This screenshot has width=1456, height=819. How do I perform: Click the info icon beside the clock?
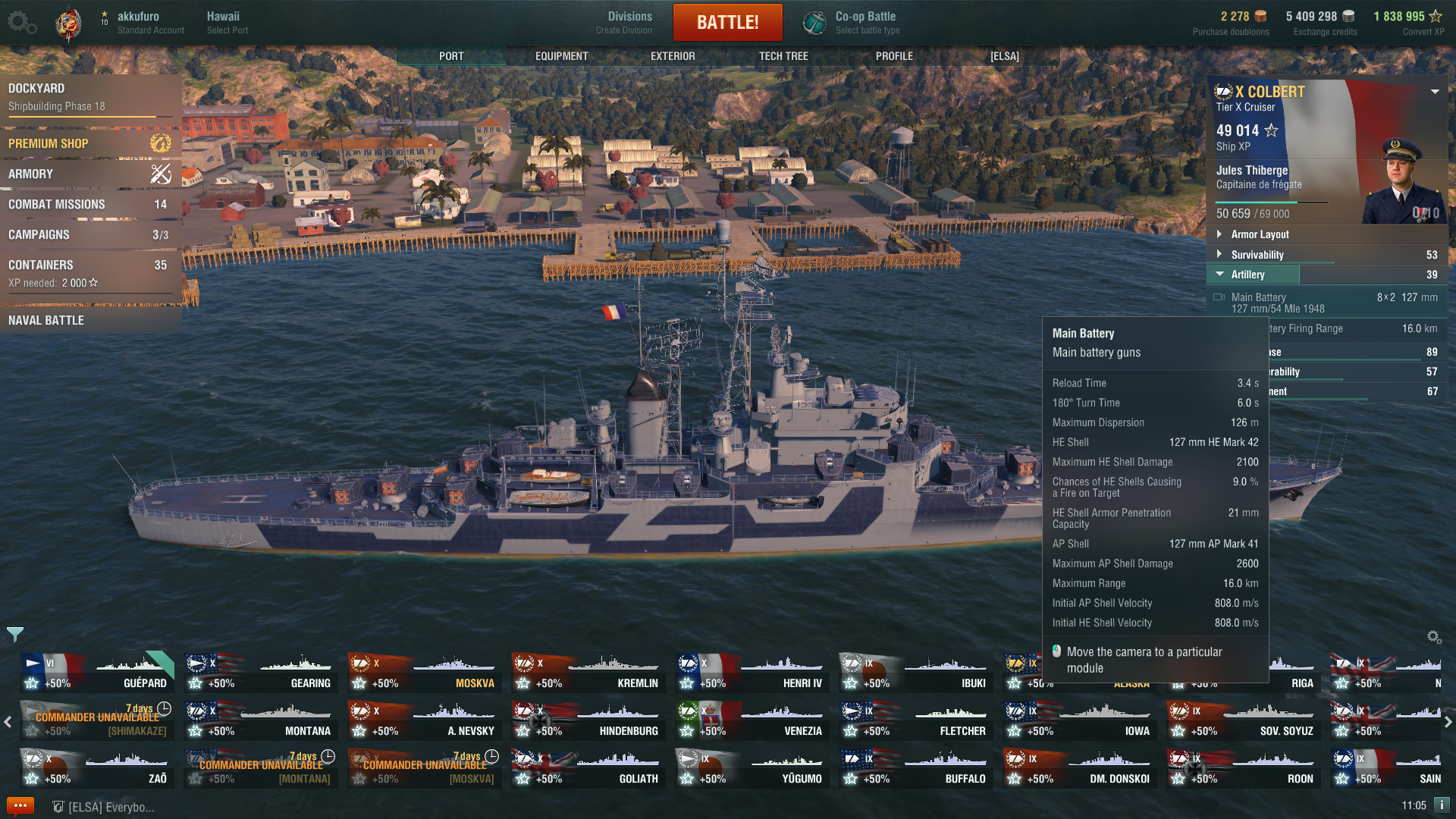point(1442,805)
